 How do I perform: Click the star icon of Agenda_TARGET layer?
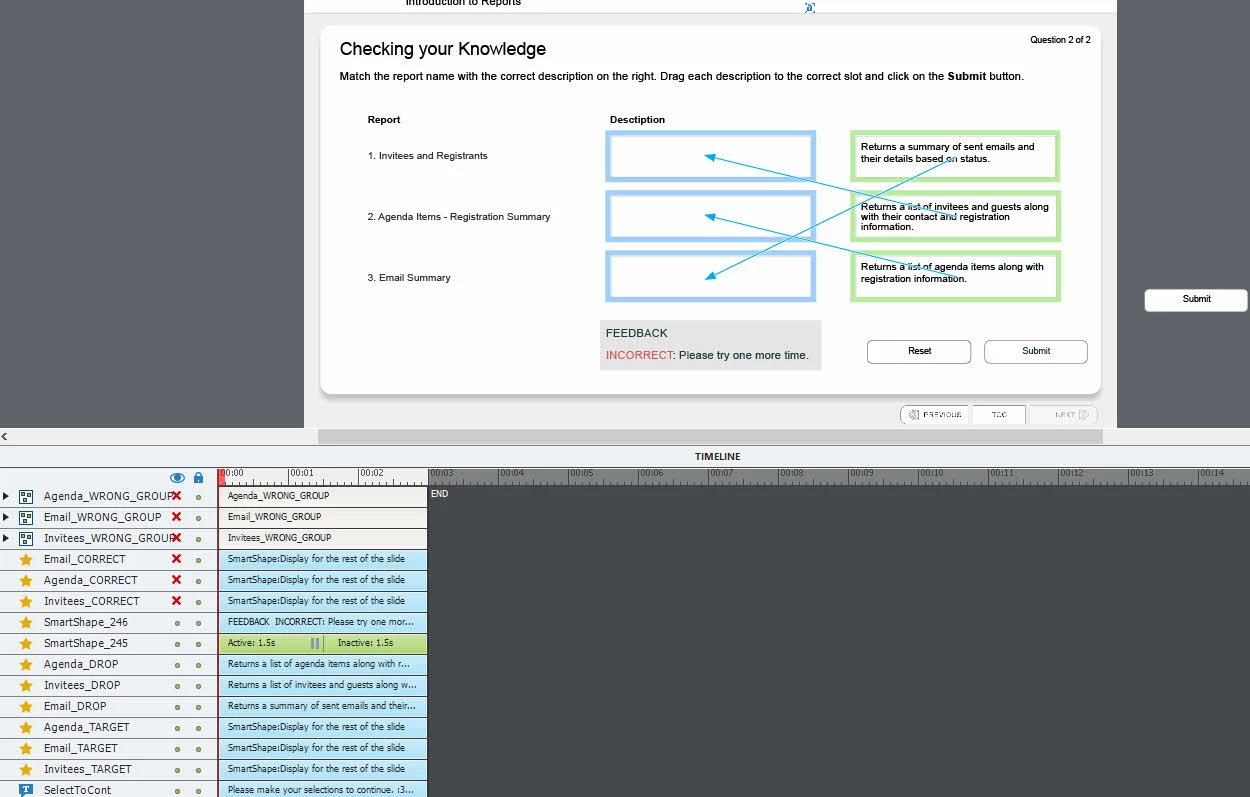click(x=26, y=727)
